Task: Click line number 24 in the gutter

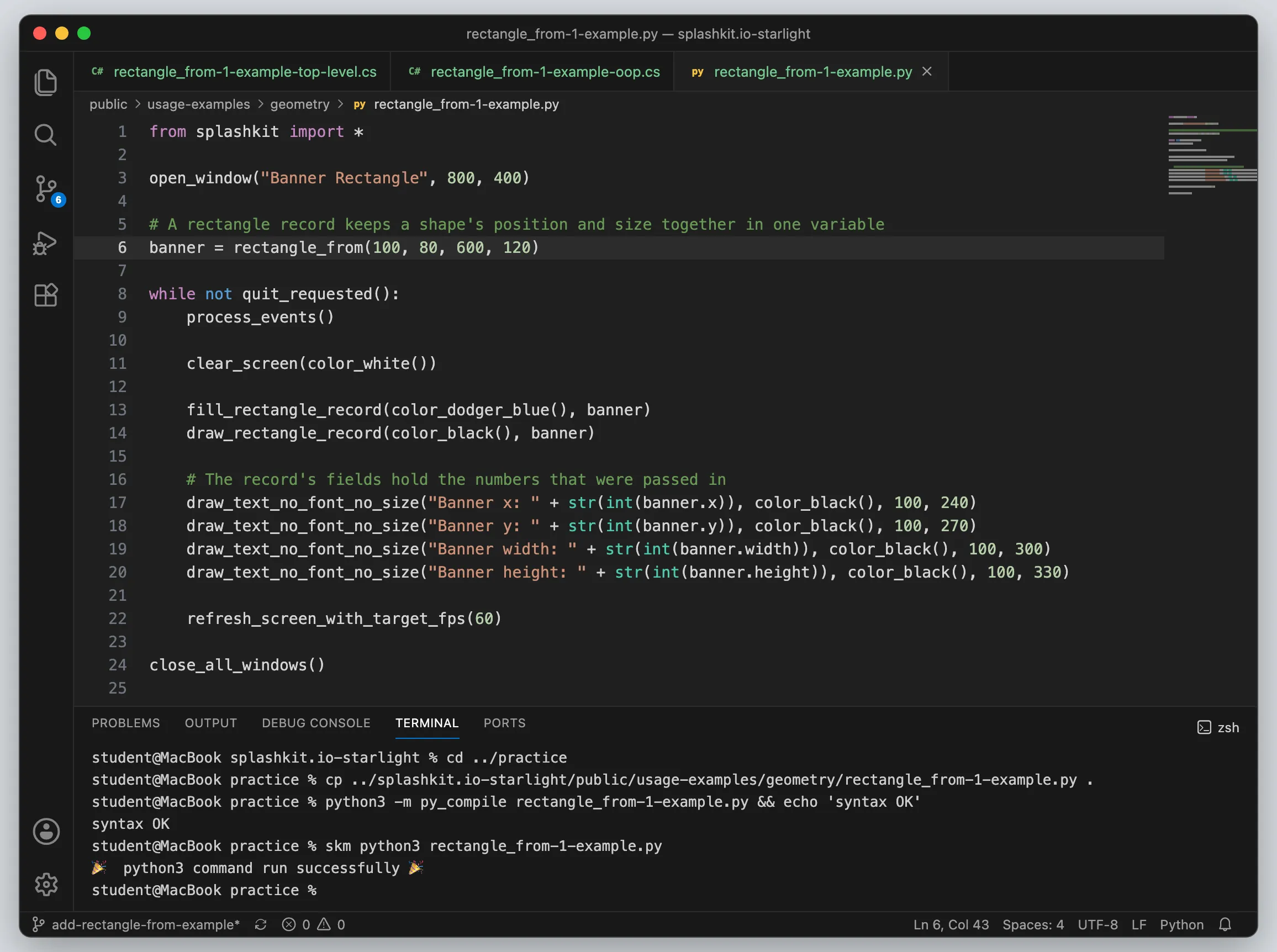Action: [118, 664]
